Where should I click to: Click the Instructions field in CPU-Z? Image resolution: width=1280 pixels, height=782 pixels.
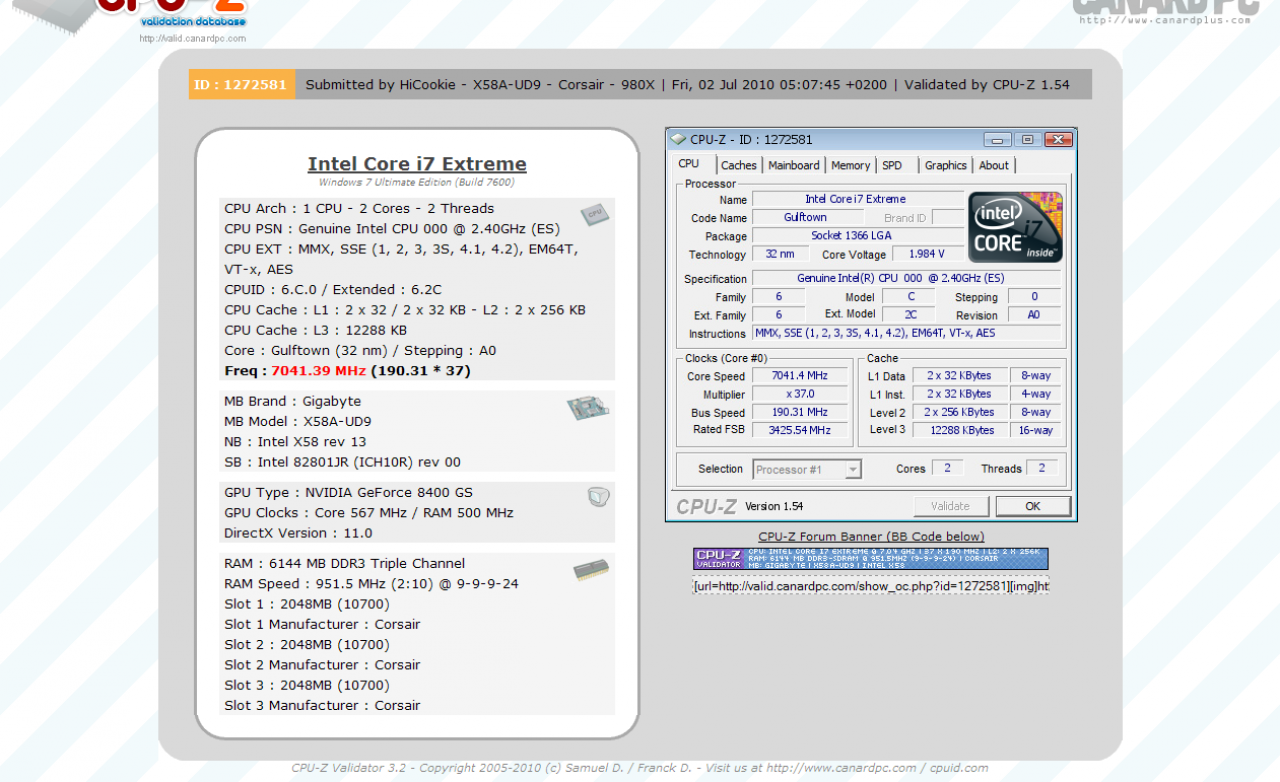[908, 333]
